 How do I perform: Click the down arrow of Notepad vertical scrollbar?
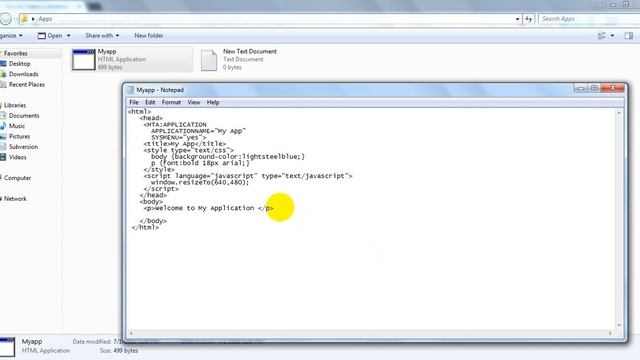coord(619,325)
